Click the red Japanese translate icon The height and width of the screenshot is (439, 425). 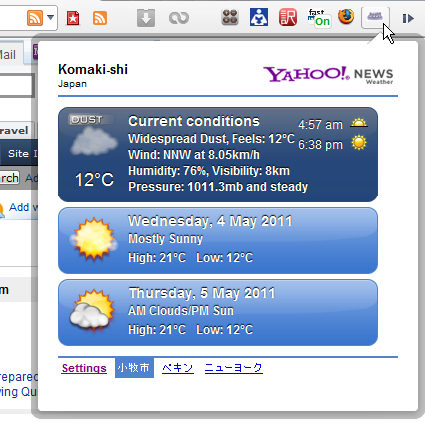(x=288, y=17)
